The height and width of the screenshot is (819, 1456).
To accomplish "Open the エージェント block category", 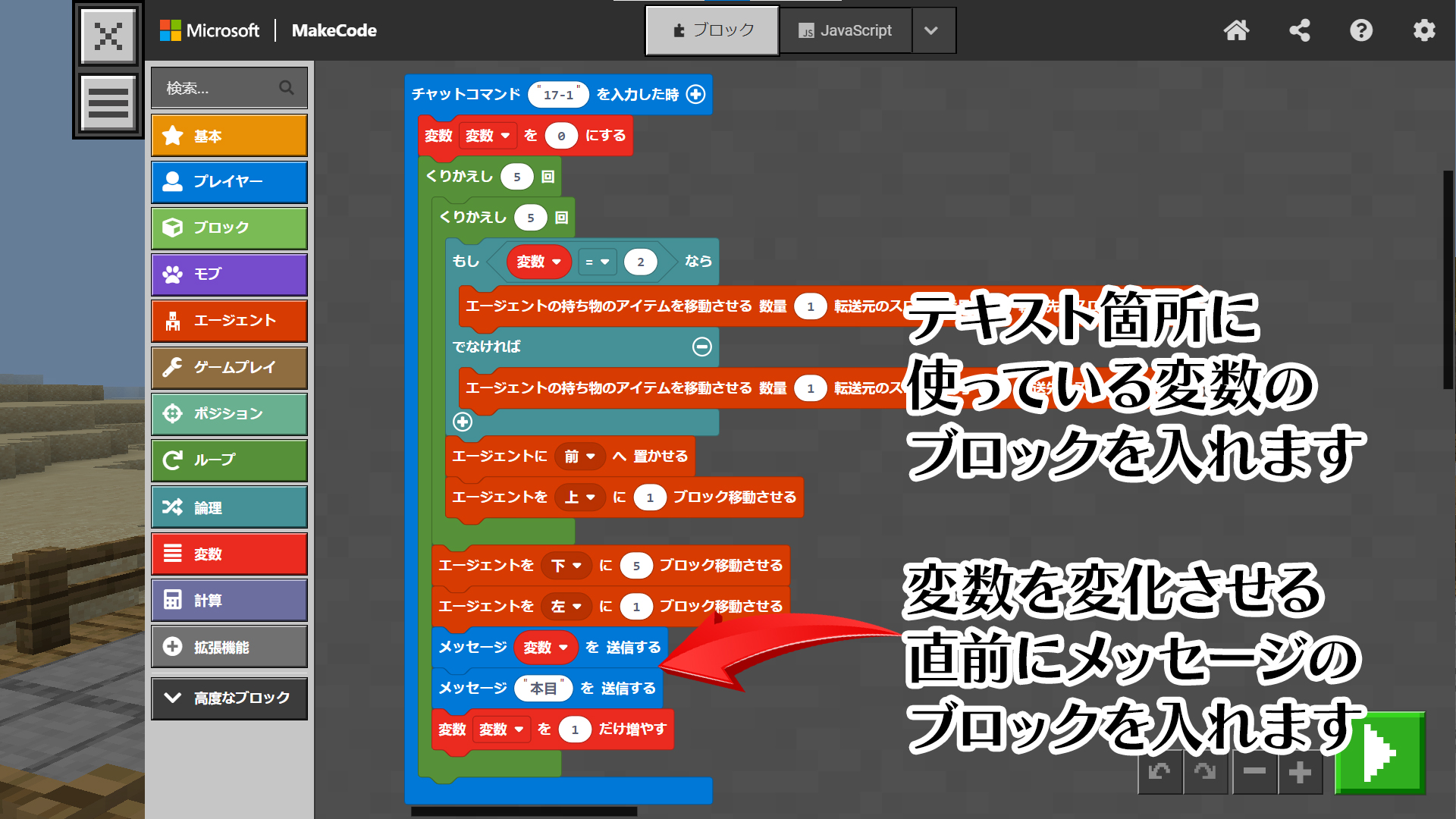I will 229,321.
